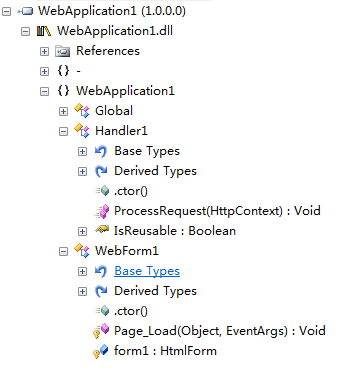Click the ProcessRequest method icon
Screen dimensions: 360x375
[101, 211]
